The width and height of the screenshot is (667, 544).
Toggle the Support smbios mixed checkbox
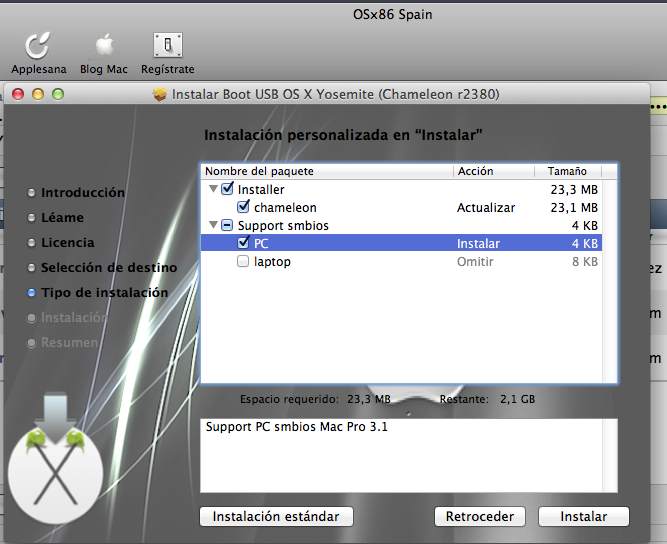(x=228, y=225)
